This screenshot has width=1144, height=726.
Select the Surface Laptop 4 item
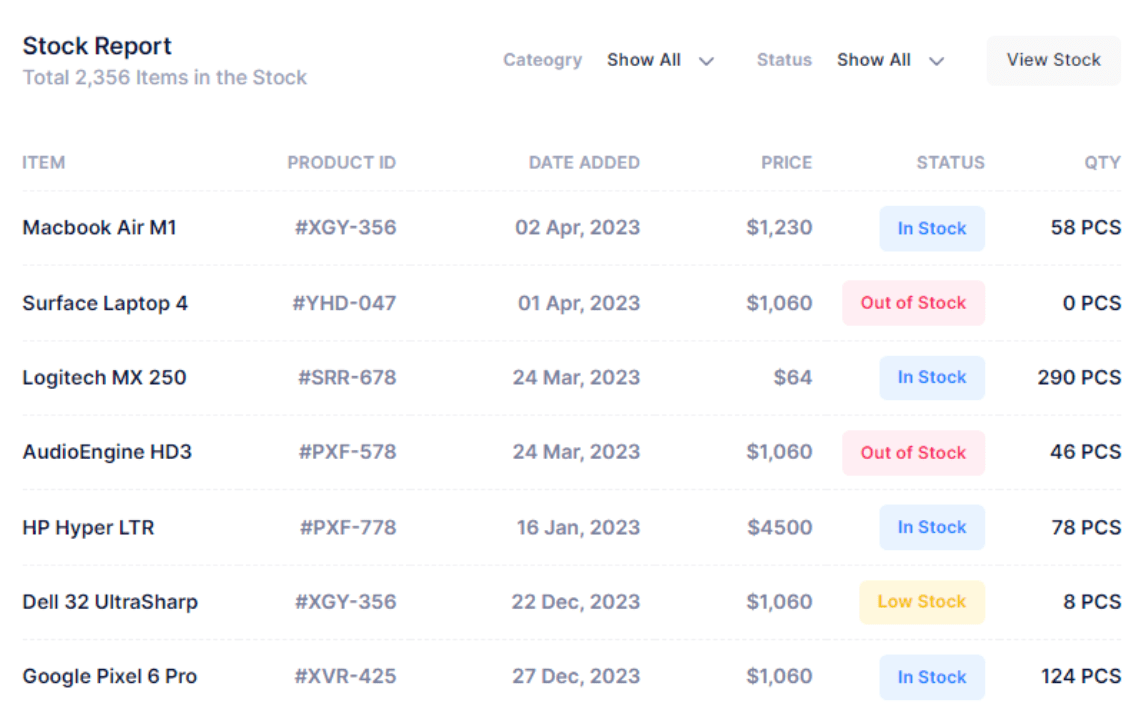[x=105, y=303]
